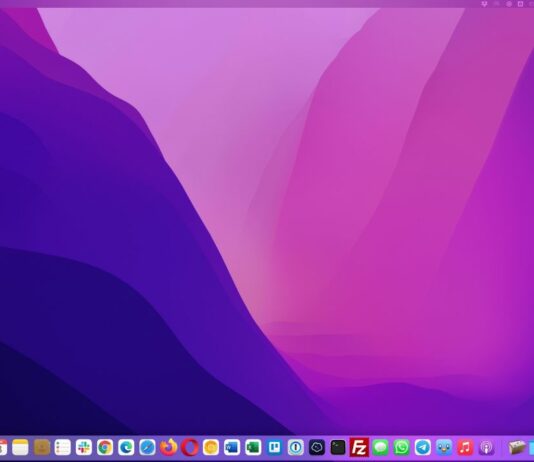The height and width of the screenshot is (462, 534).
Task: Launch Trello from the Dock
Action: (274, 447)
